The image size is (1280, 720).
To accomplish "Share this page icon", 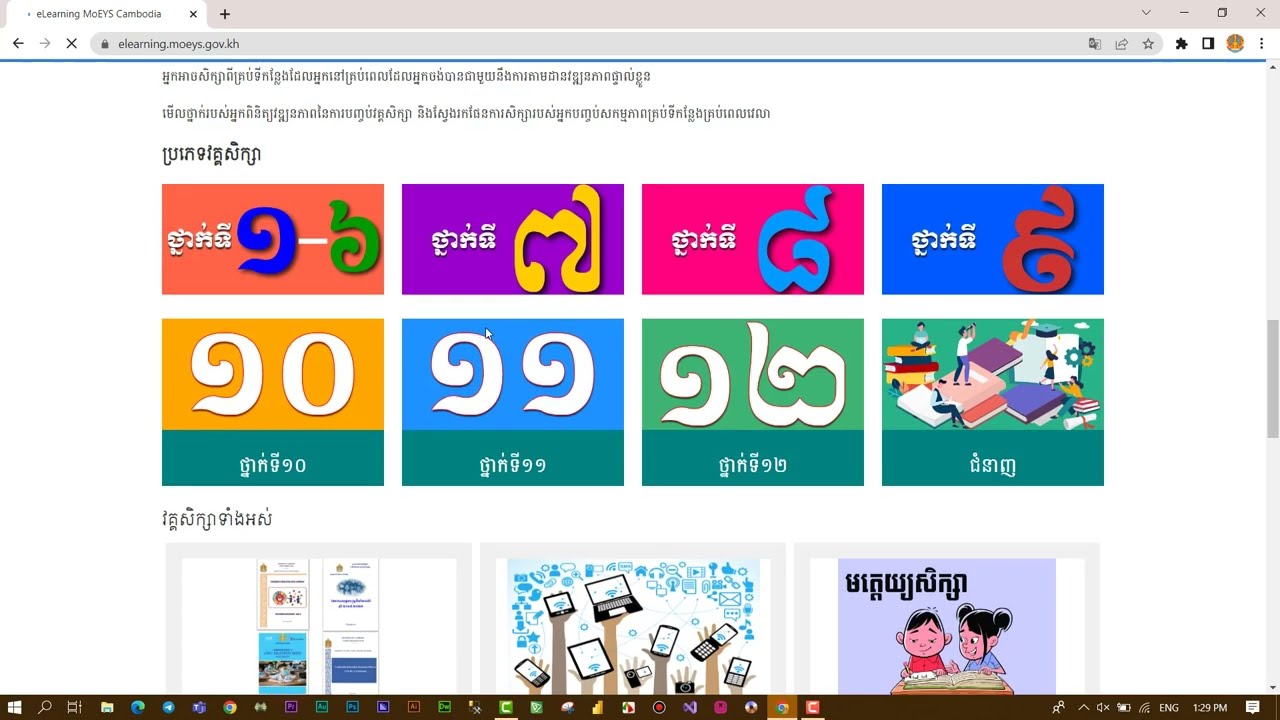I will [x=1122, y=44].
